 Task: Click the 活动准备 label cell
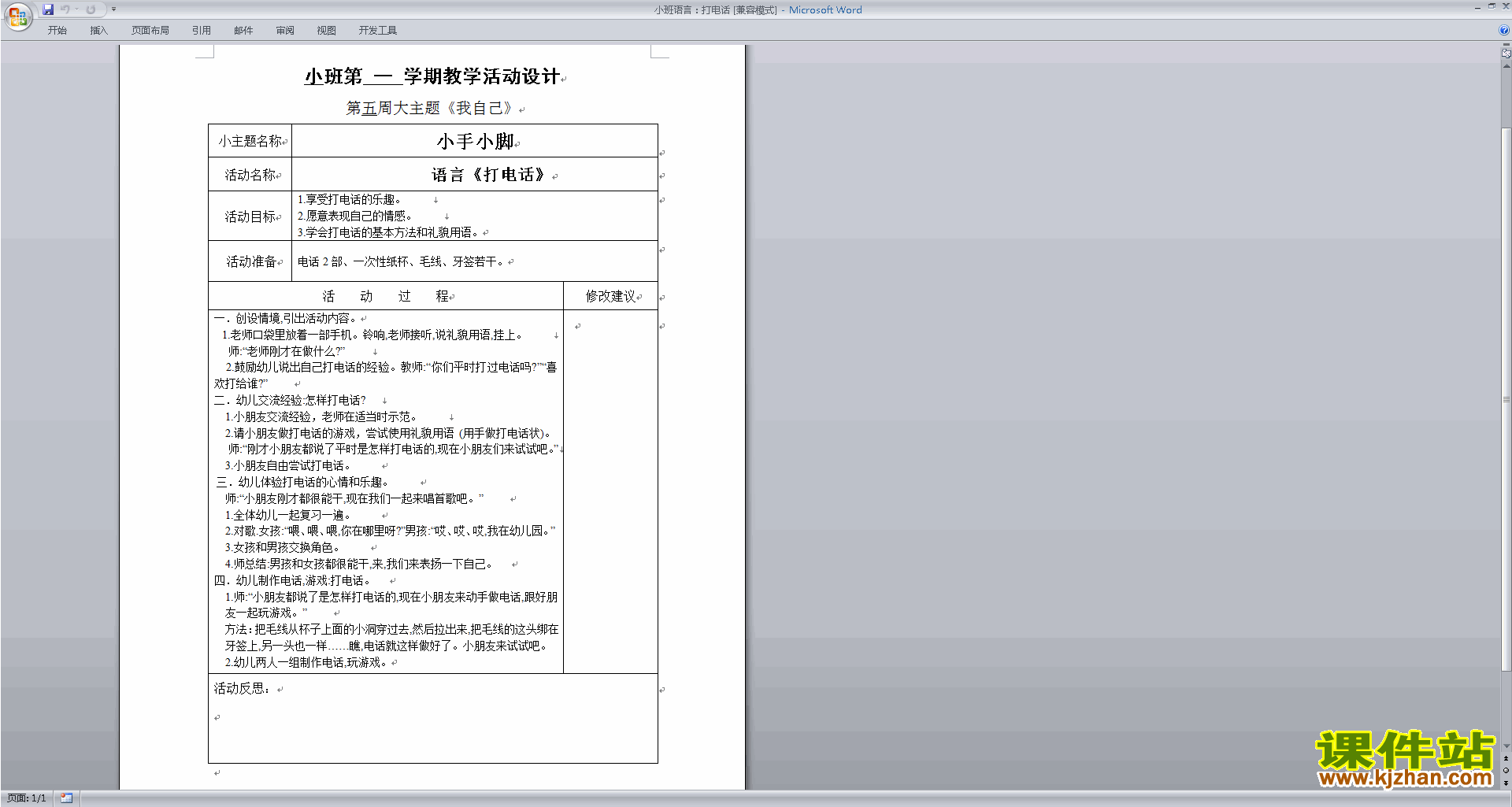pyautogui.click(x=251, y=261)
